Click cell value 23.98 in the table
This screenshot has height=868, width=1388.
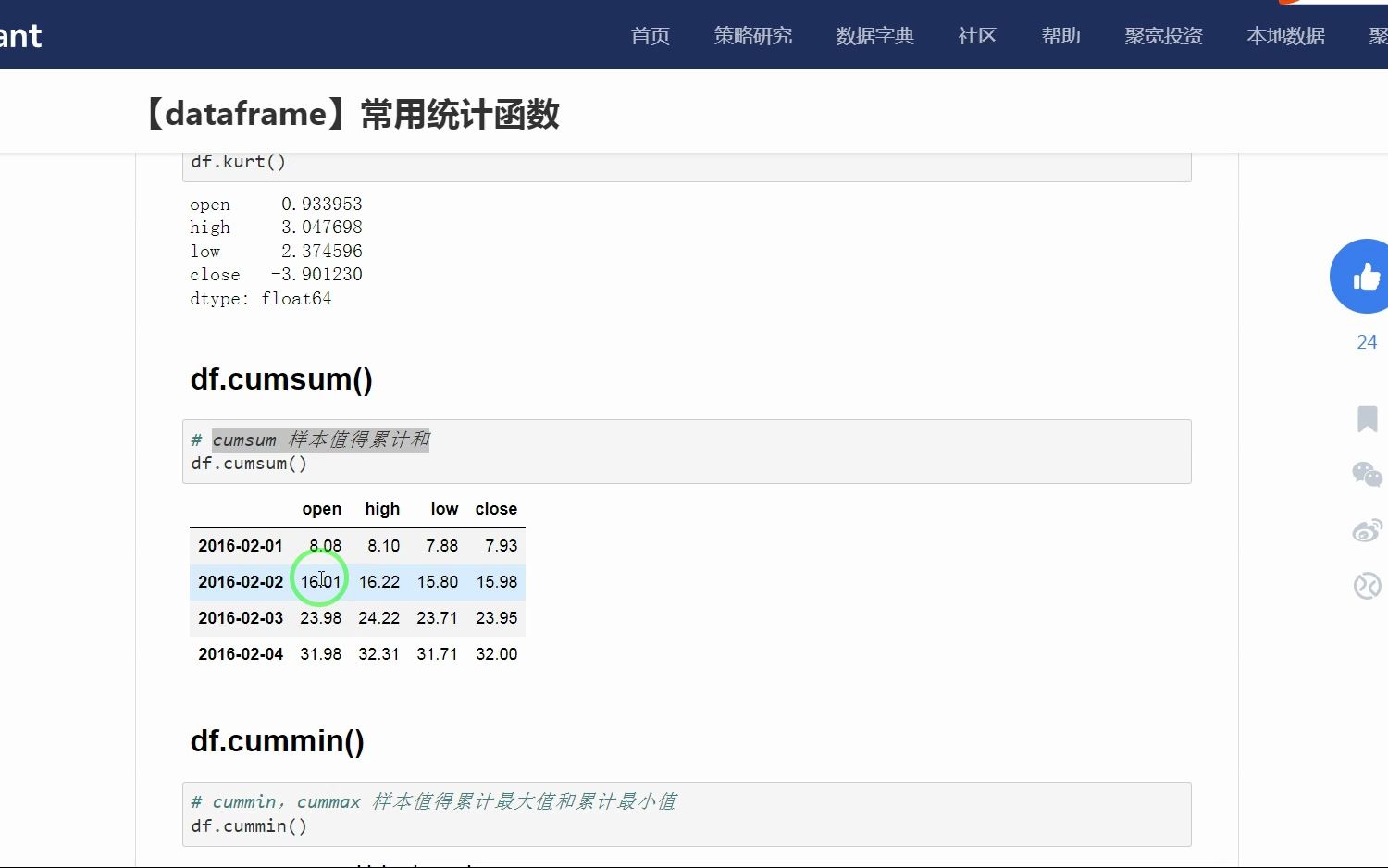(320, 618)
